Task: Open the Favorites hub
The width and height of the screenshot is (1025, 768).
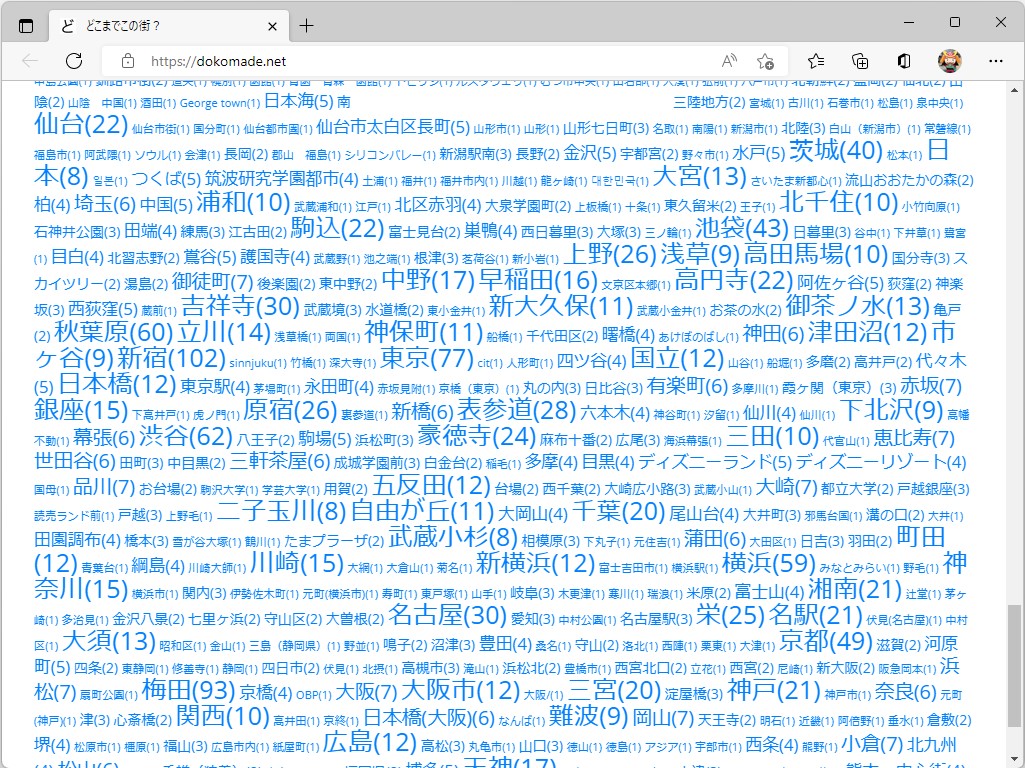Action: [x=816, y=60]
